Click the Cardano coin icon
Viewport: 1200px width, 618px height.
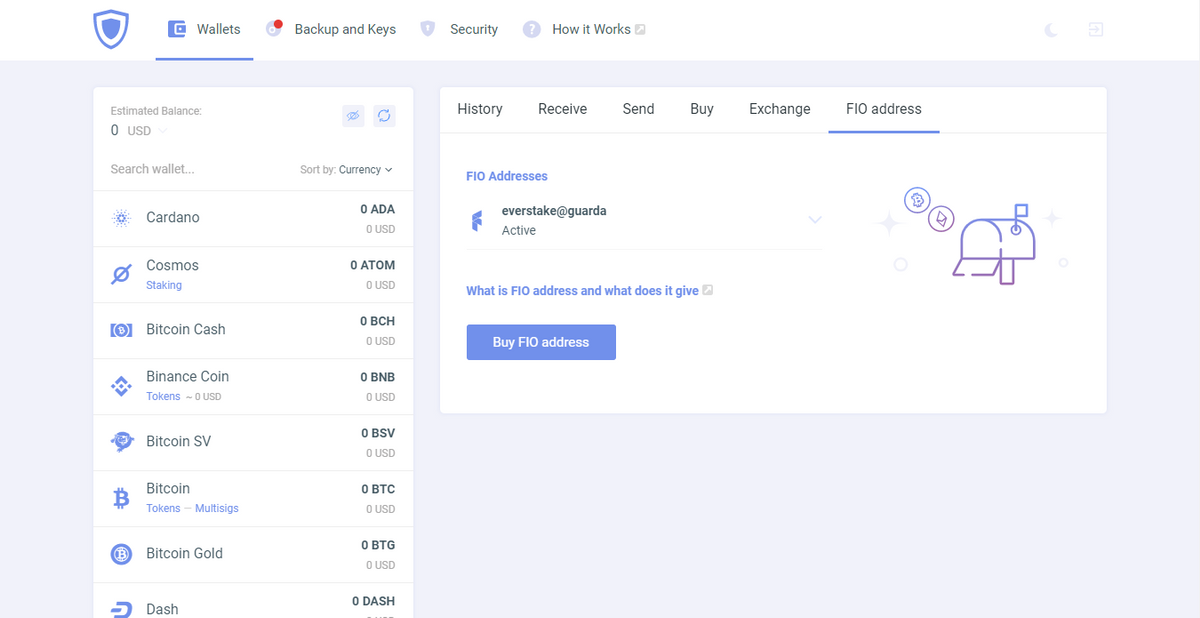coord(121,218)
